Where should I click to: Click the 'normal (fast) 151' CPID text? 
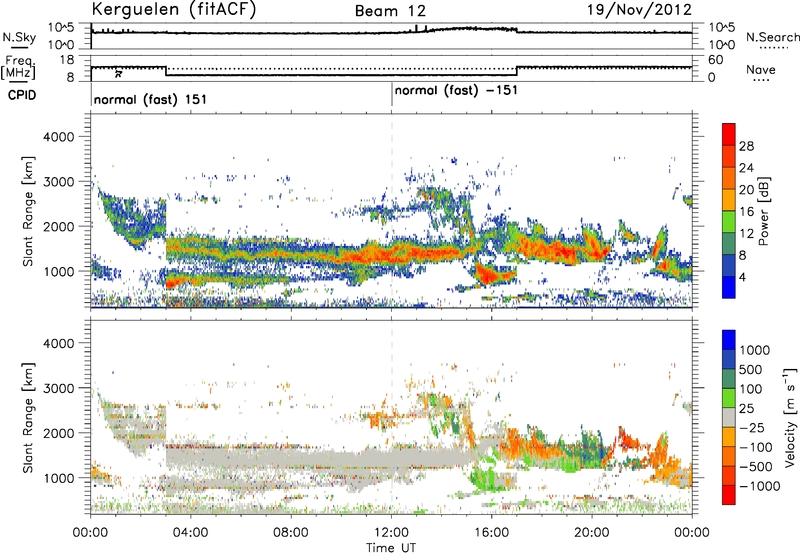(x=151, y=99)
